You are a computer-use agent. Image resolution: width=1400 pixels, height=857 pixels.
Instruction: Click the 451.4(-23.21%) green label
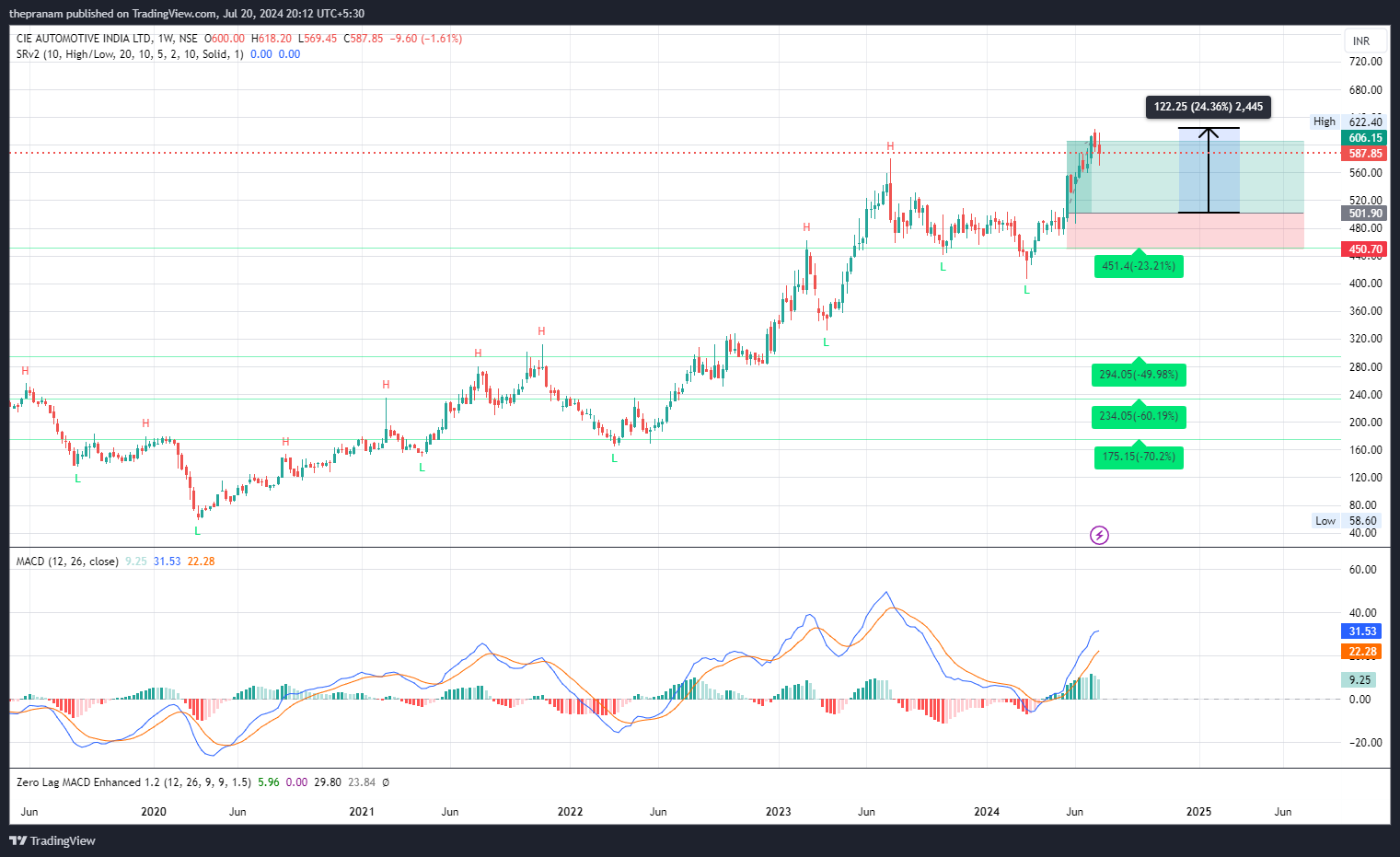click(x=1139, y=266)
